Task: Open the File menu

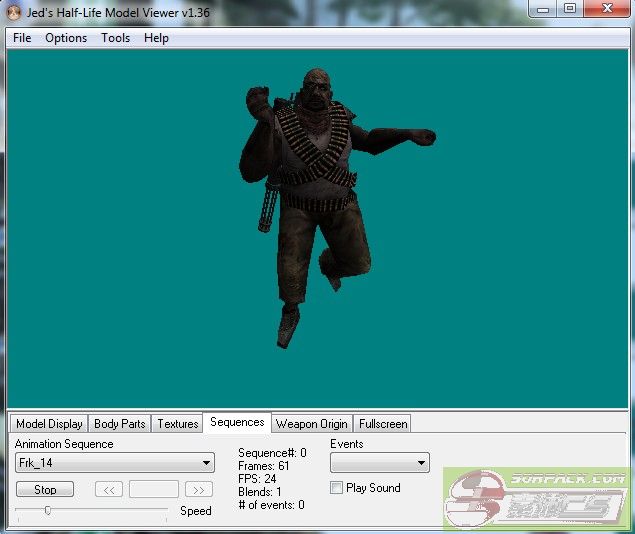Action: pos(22,38)
